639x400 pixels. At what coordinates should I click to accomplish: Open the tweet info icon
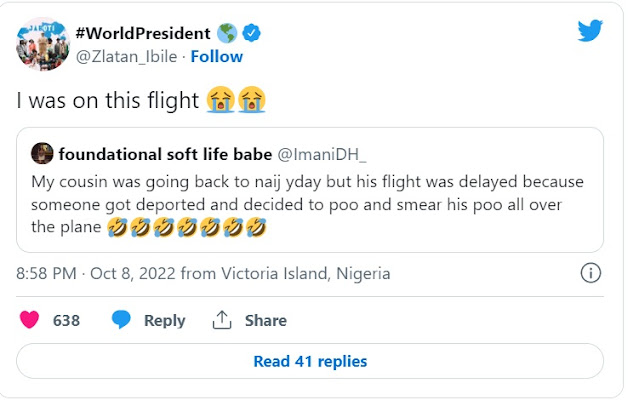pyautogui.click(x=591, y=272)
